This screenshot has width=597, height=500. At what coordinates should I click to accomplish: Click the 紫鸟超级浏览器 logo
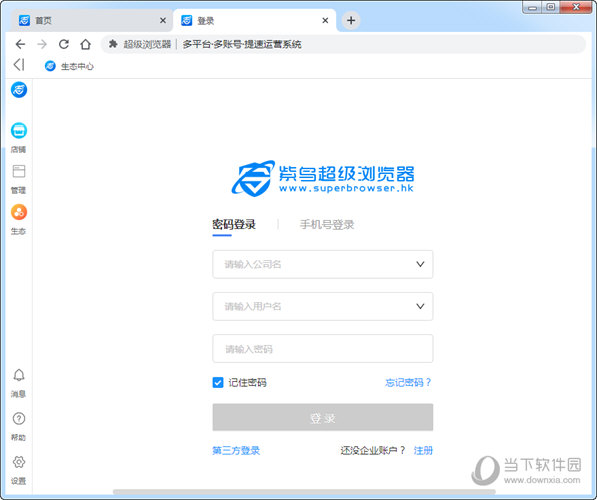point(322,178)
